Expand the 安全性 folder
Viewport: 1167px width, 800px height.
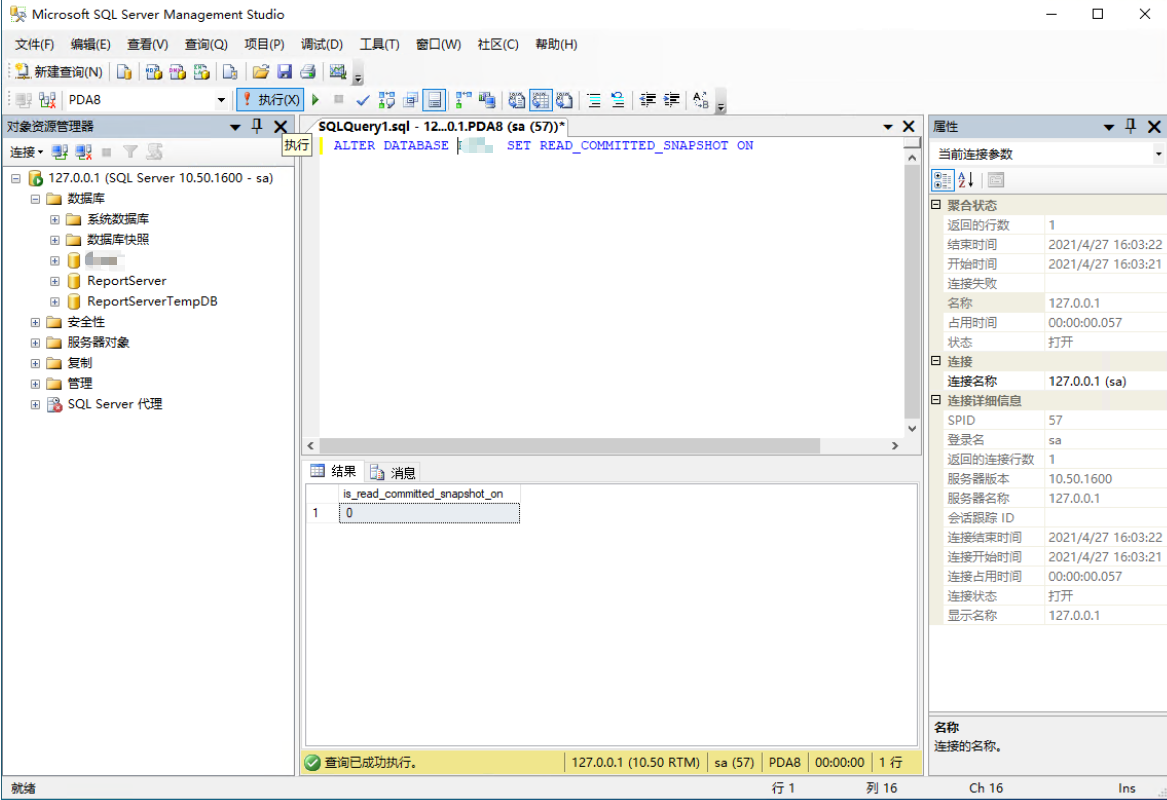point(35,322)
